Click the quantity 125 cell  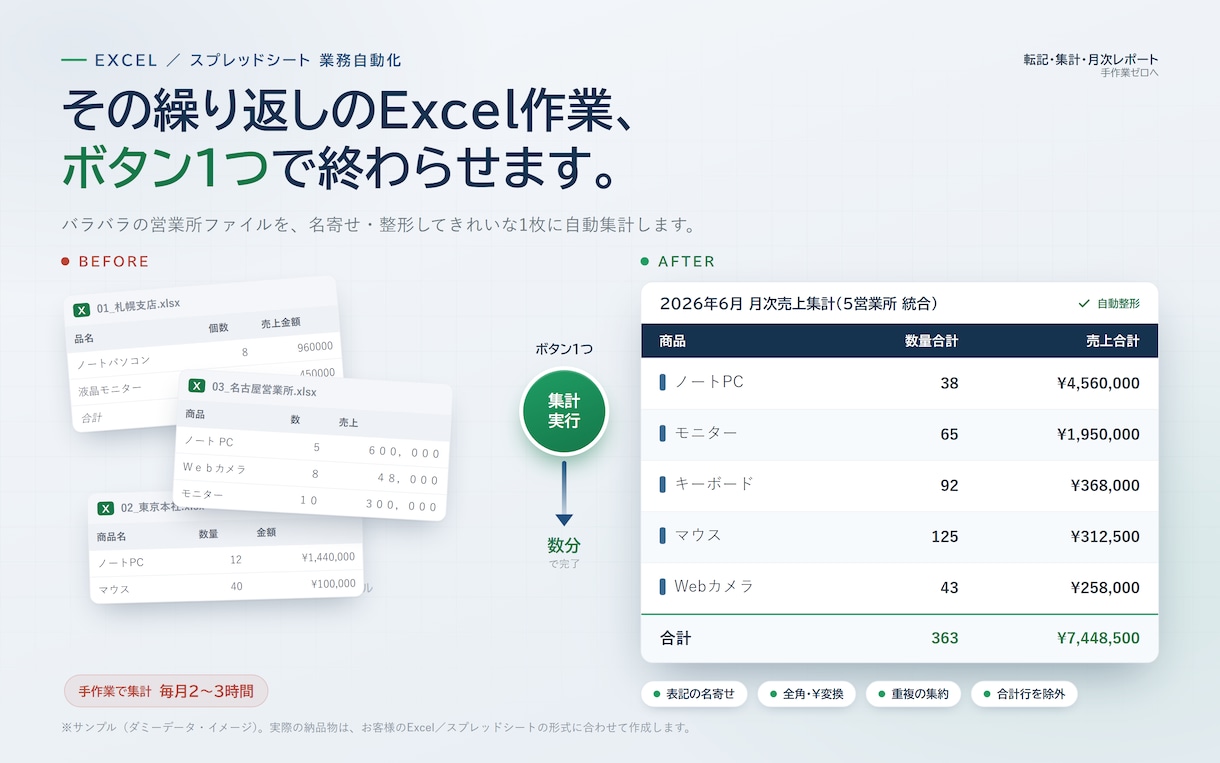pyautogui.click(x=945, y=536)
